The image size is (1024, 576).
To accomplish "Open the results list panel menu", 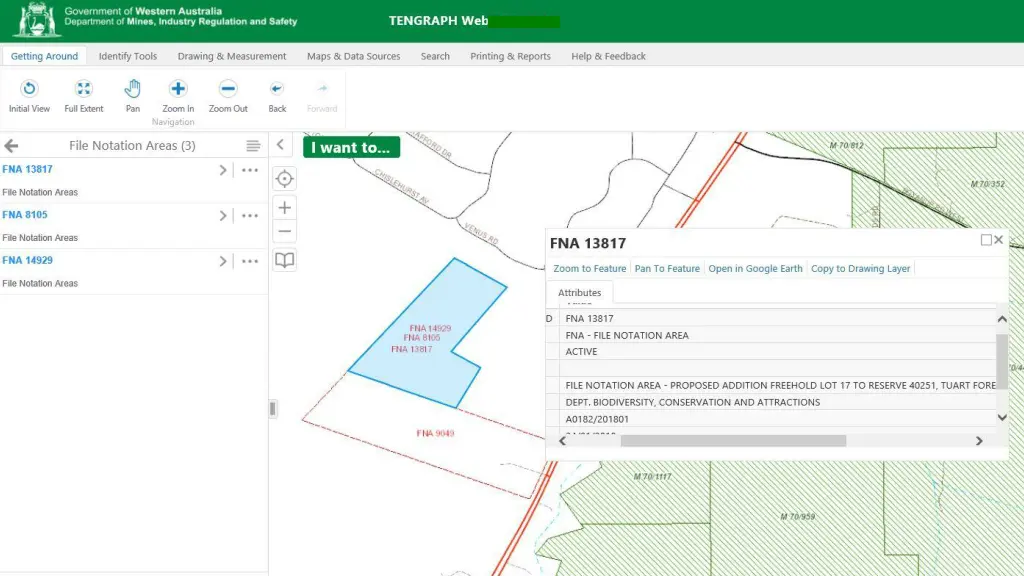I will [x=253, y=146].
